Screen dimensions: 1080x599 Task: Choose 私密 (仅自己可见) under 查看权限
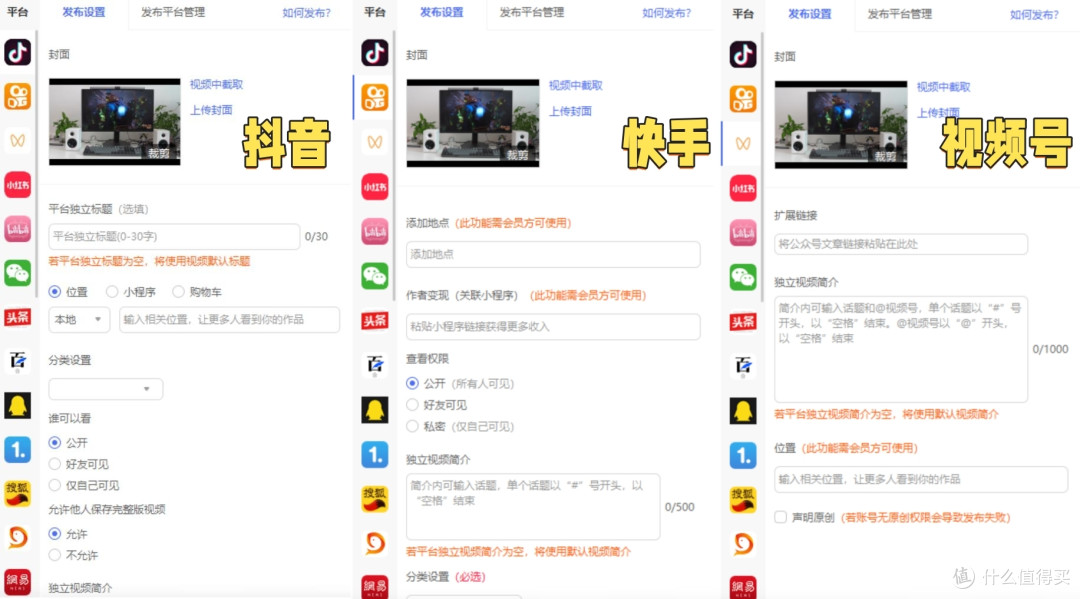click(x=412, y=426)
